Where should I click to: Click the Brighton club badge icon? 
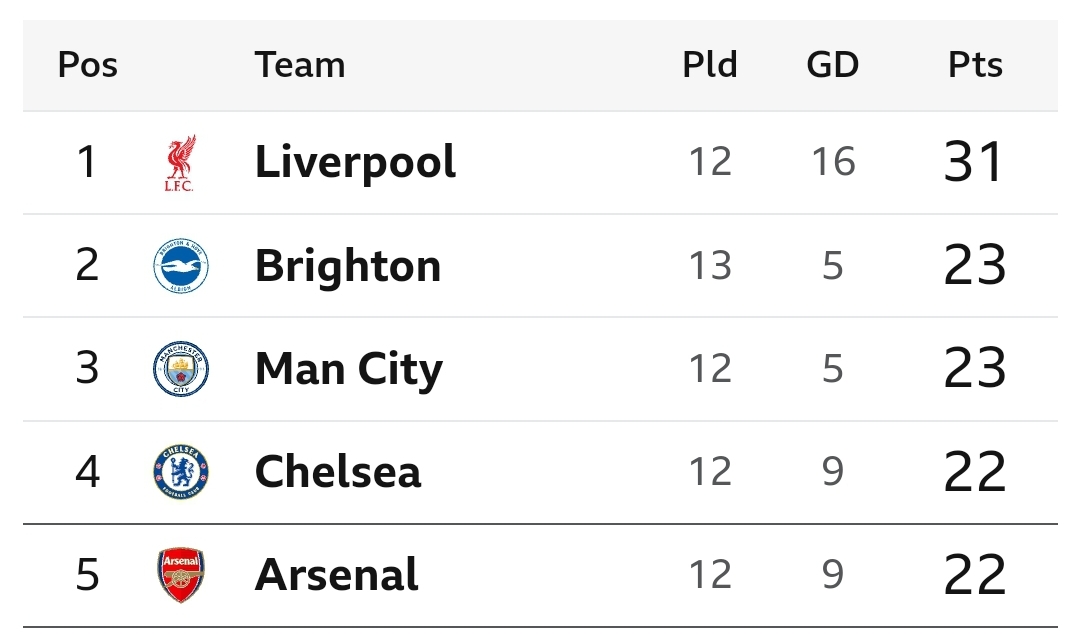click(x=181, y=266)
